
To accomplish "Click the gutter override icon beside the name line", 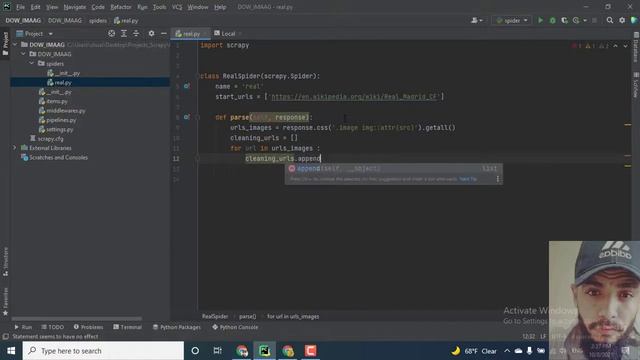I will coord(187,86).
